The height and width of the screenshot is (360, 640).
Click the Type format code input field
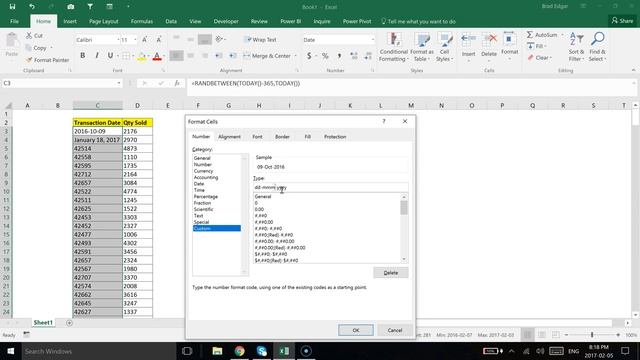(x=330, y=187)
